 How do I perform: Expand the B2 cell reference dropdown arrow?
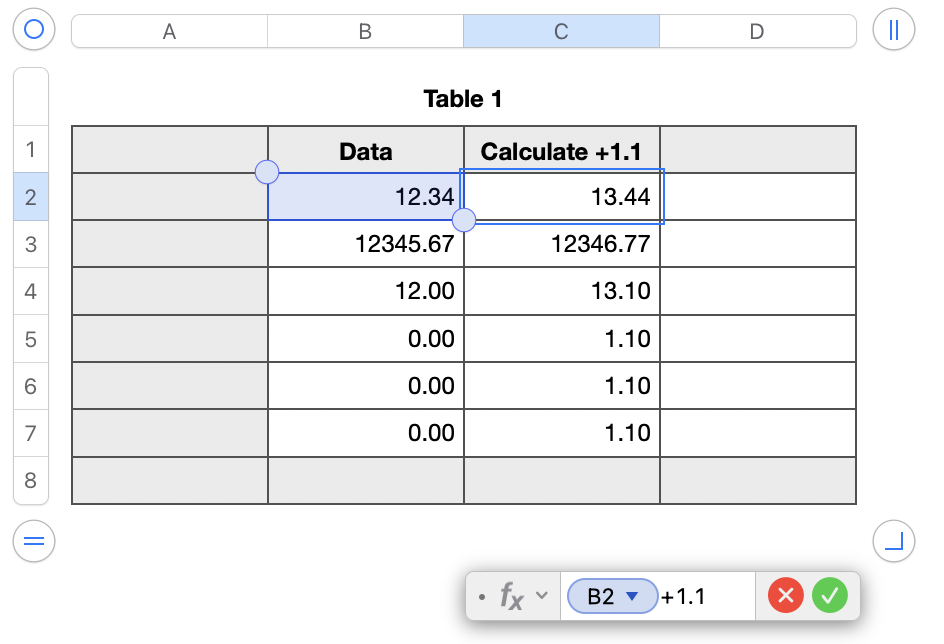pos(632,596)
